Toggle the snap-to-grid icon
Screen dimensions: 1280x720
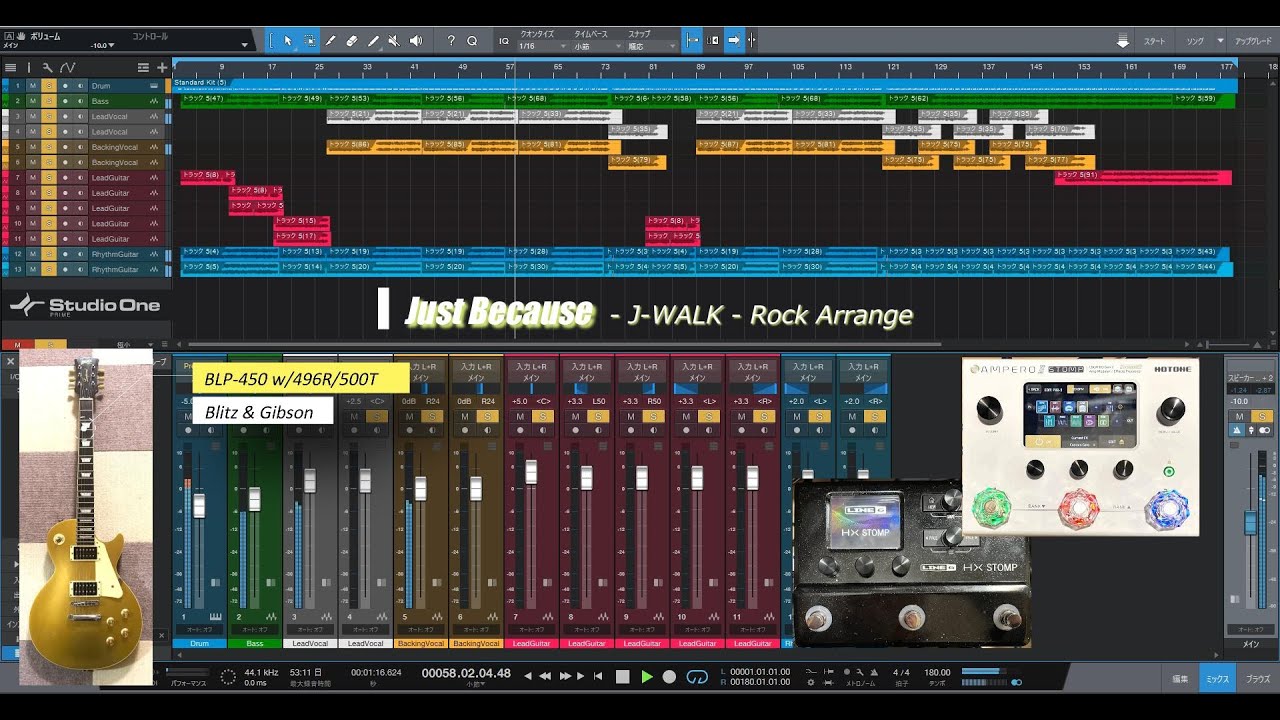[692, 40]
